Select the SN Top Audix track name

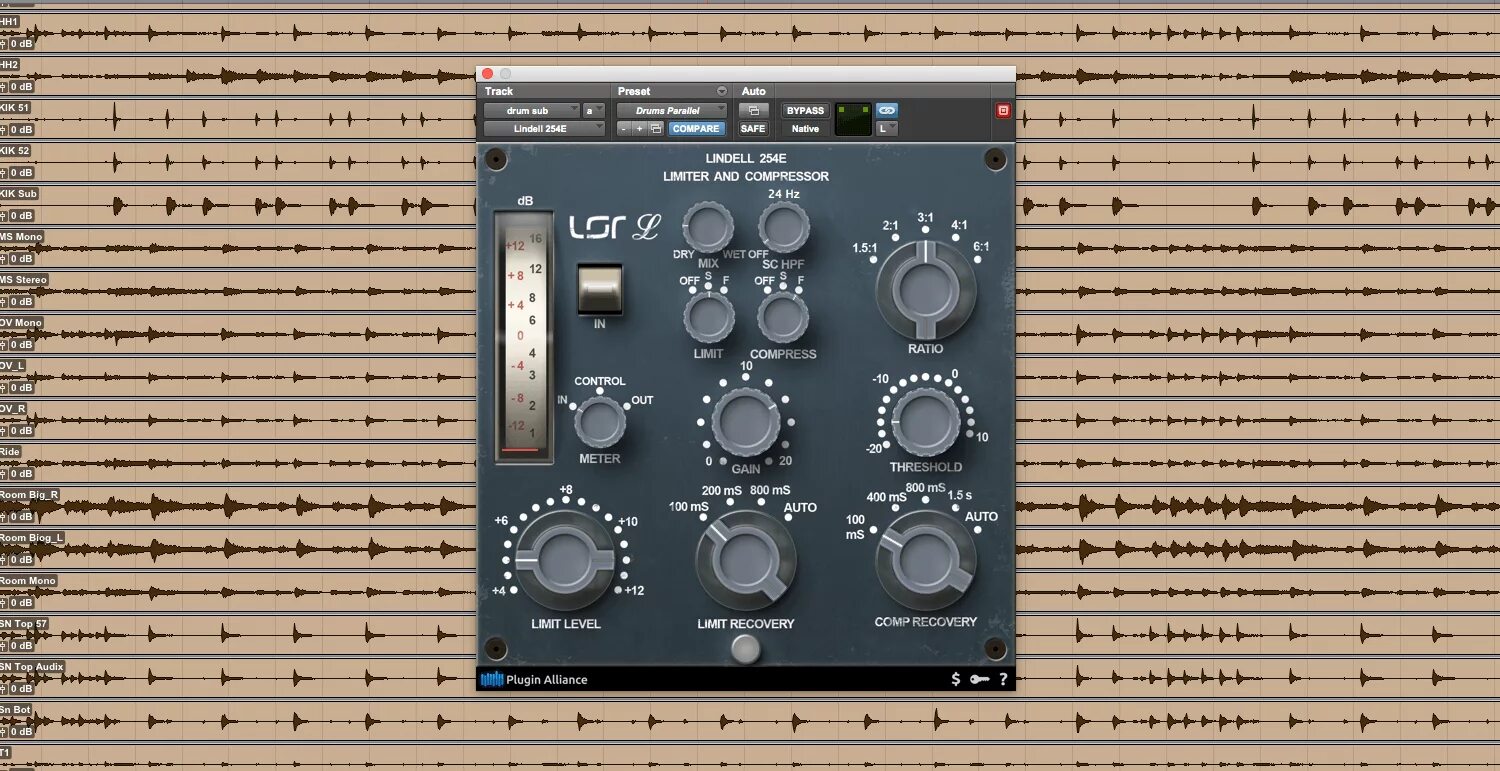pyautogui.click(x=32, y=667)
